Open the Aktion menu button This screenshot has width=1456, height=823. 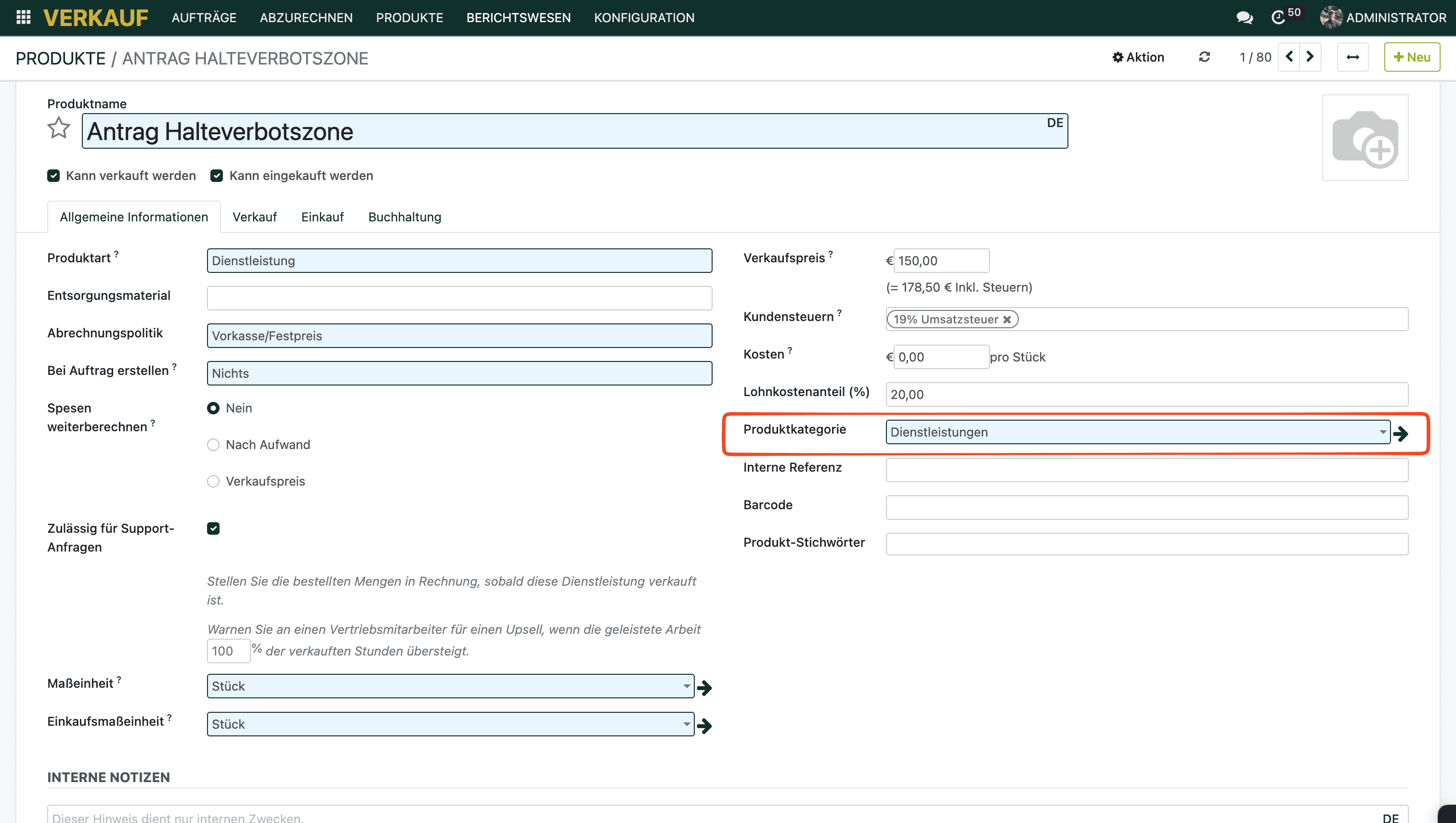coord(1138,57)
